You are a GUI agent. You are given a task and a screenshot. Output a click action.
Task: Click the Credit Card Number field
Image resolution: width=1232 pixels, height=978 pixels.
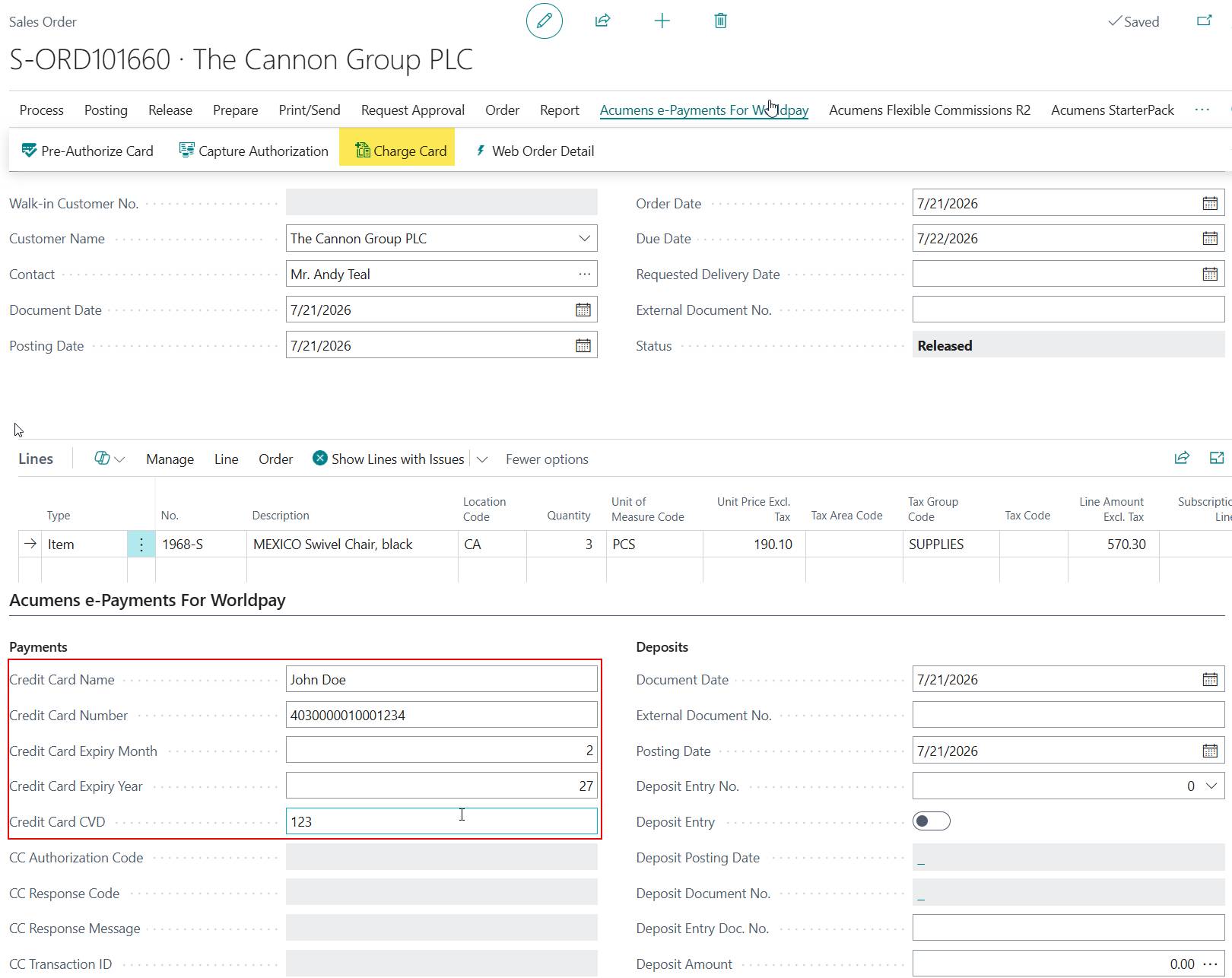coord(442,716)
